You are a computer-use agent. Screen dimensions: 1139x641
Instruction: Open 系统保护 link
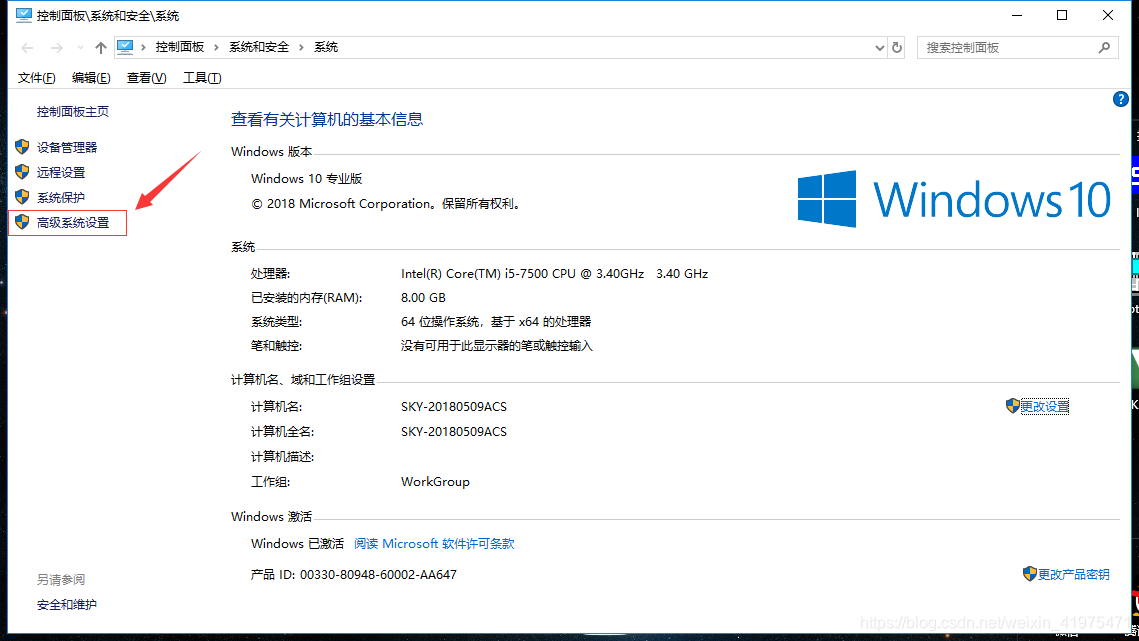(x=61, y=198)
